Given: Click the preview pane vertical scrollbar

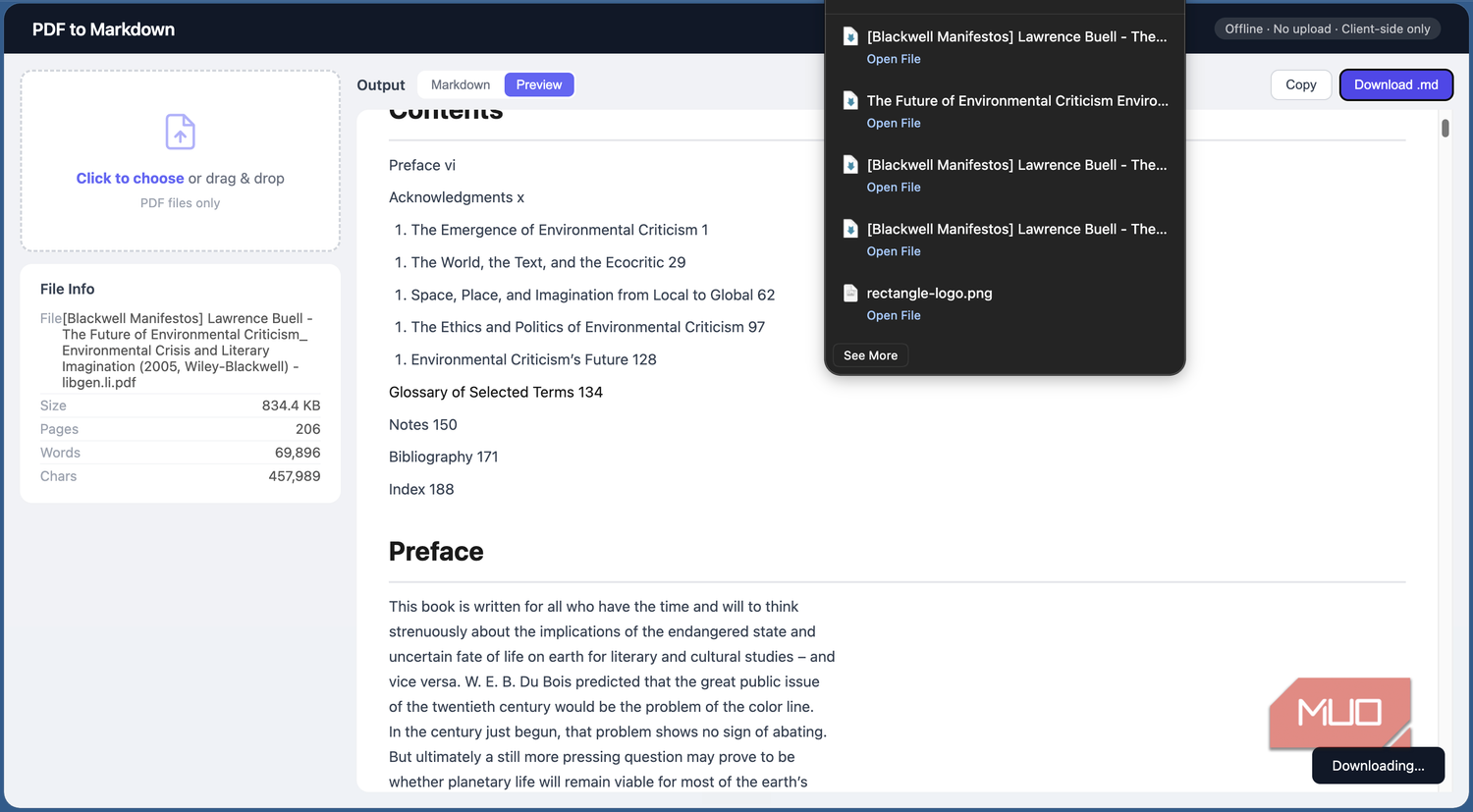Looking at the screenshot, I should click(x=1446, y=129).
